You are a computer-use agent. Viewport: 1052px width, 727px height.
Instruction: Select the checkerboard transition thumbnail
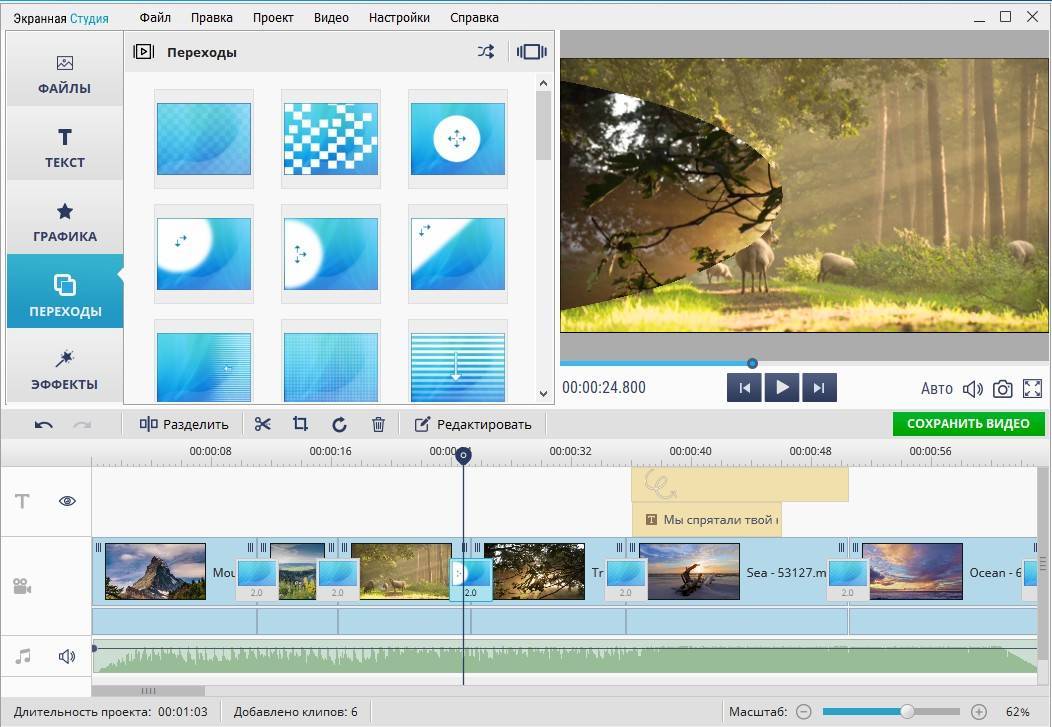(x=330, y=139)
